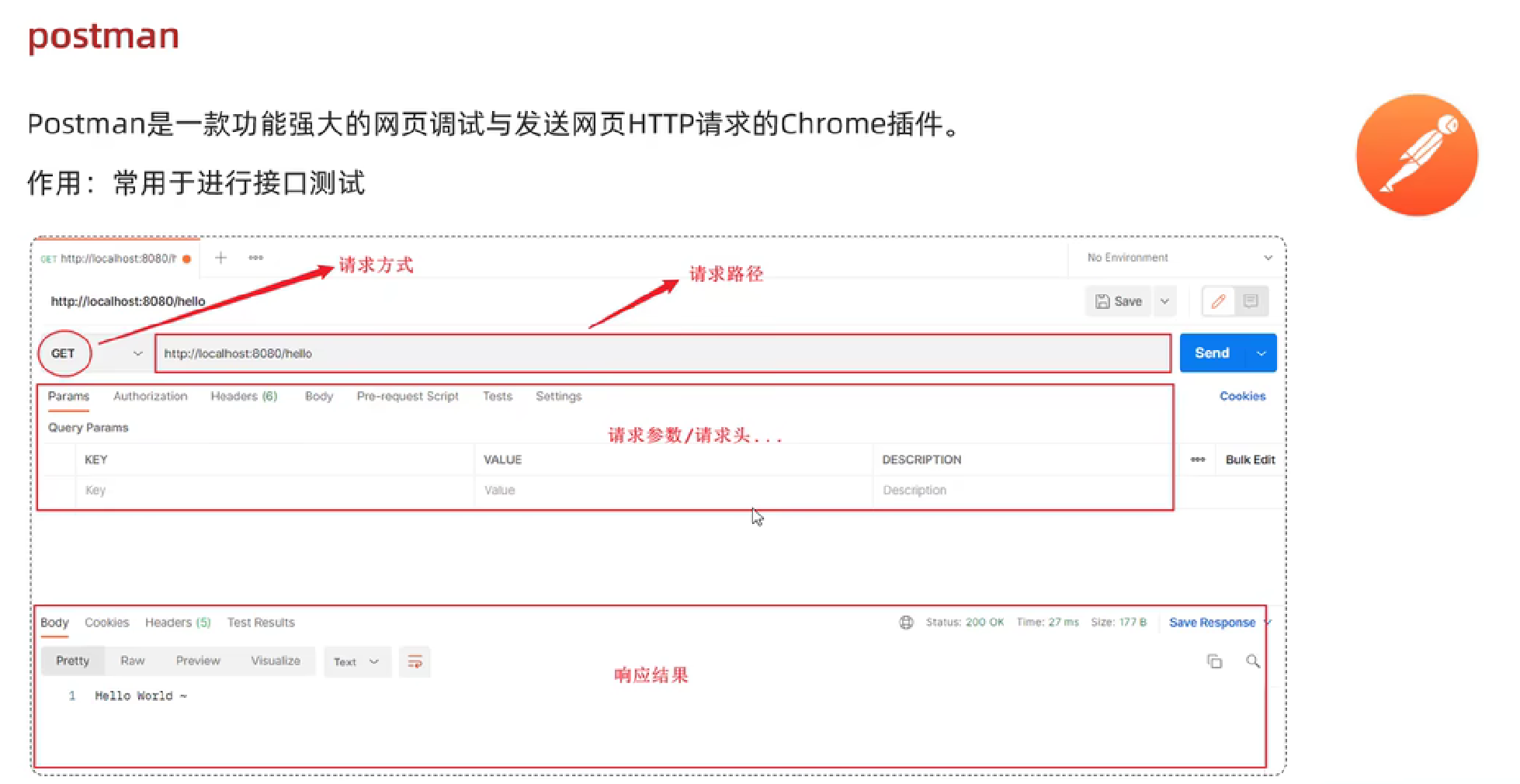The width and height of the screenshot is (1520, 784).
Task: Open the Text format dropdown
Action: pyautogui.click(x=357, y=661)
